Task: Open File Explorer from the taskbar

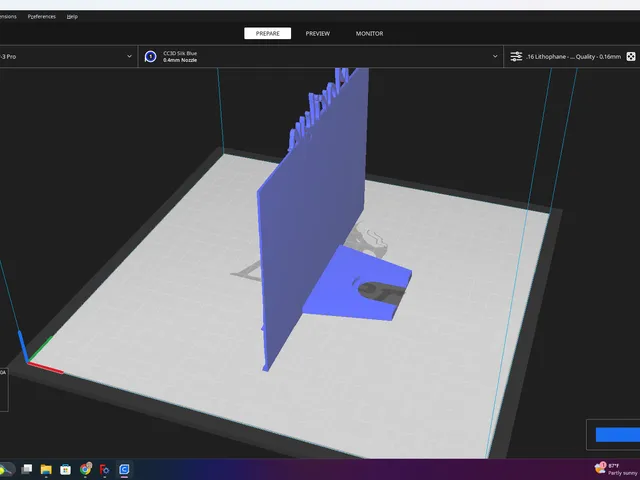Action: [x=46, y=469]
